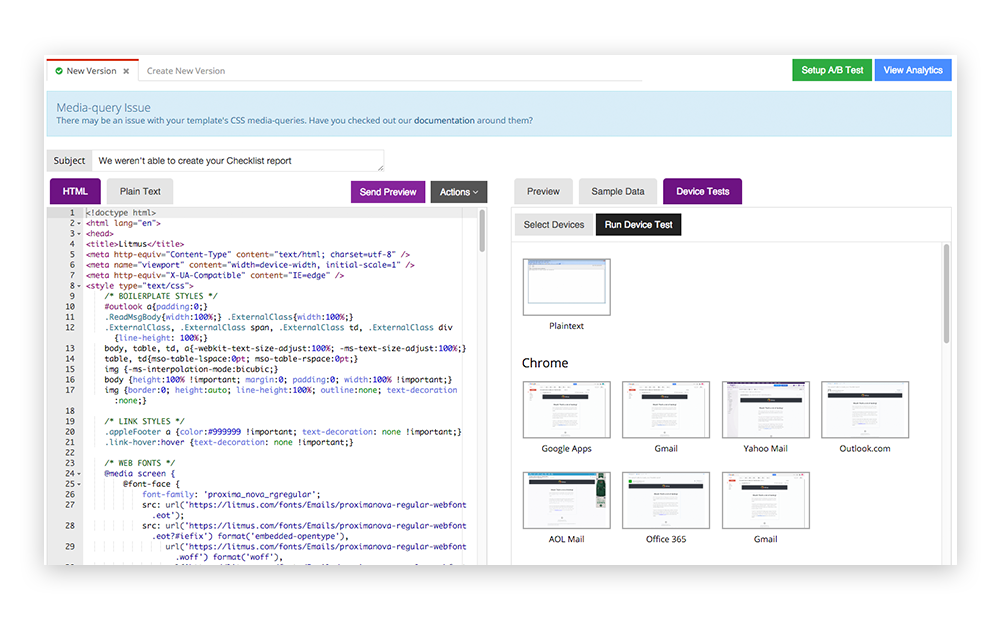The width and height of the screenshot is (1000, 619).
Task: Select the Device Tests tab
Action: coord(702,191)
